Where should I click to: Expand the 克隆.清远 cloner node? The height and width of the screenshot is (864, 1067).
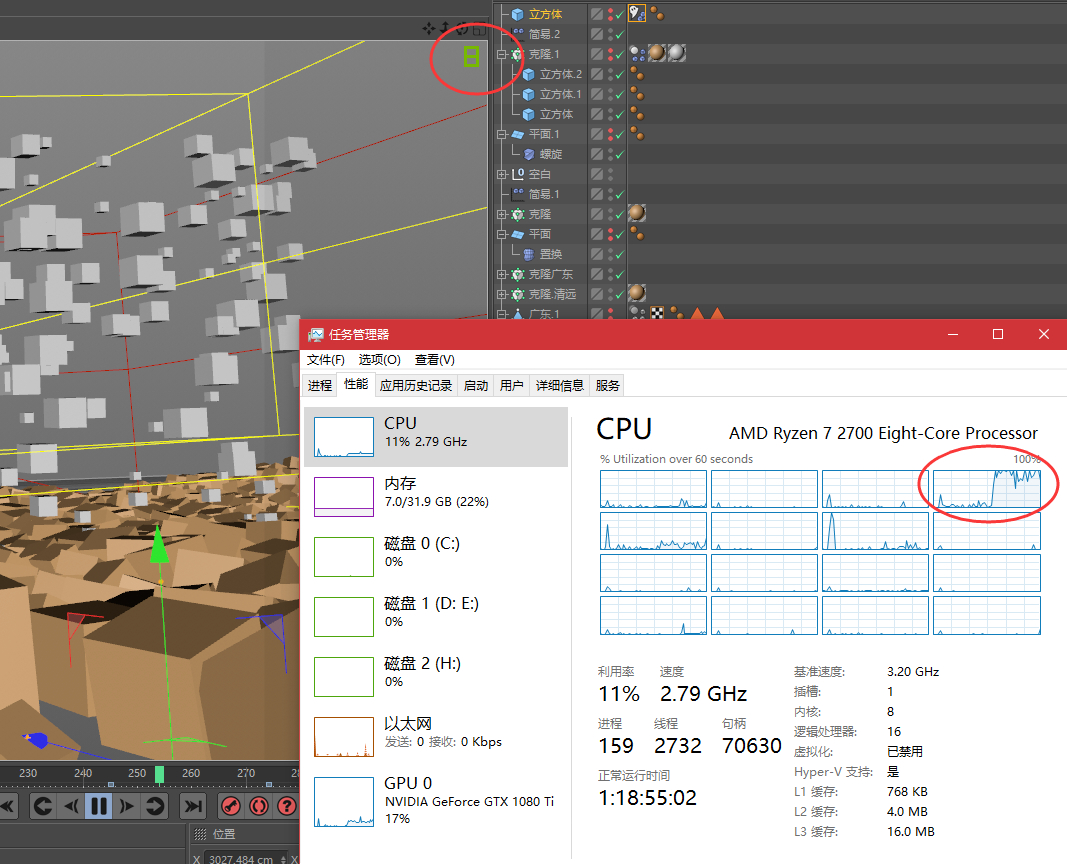point(503,294)
